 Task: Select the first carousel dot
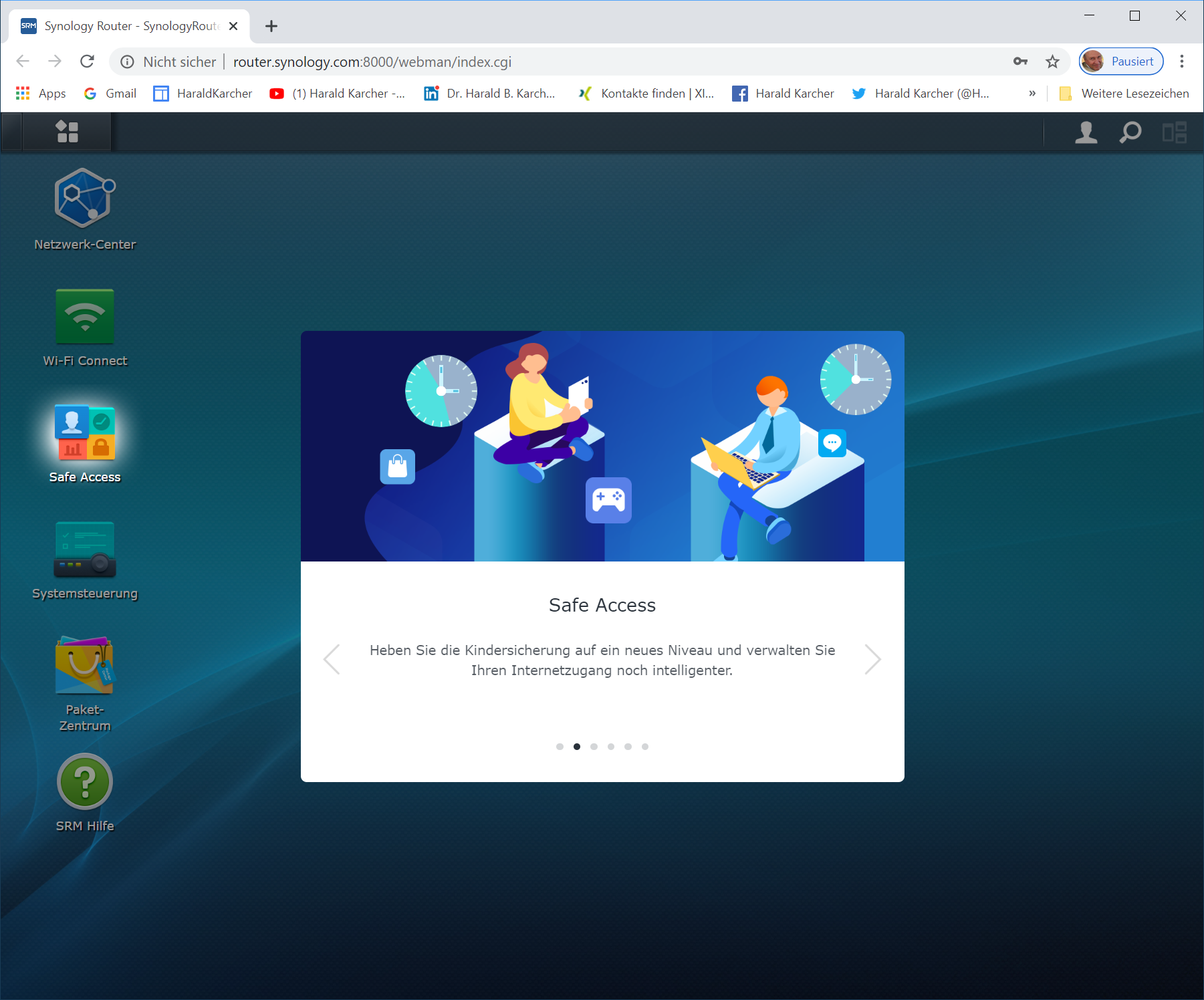(x=560, y=747)
